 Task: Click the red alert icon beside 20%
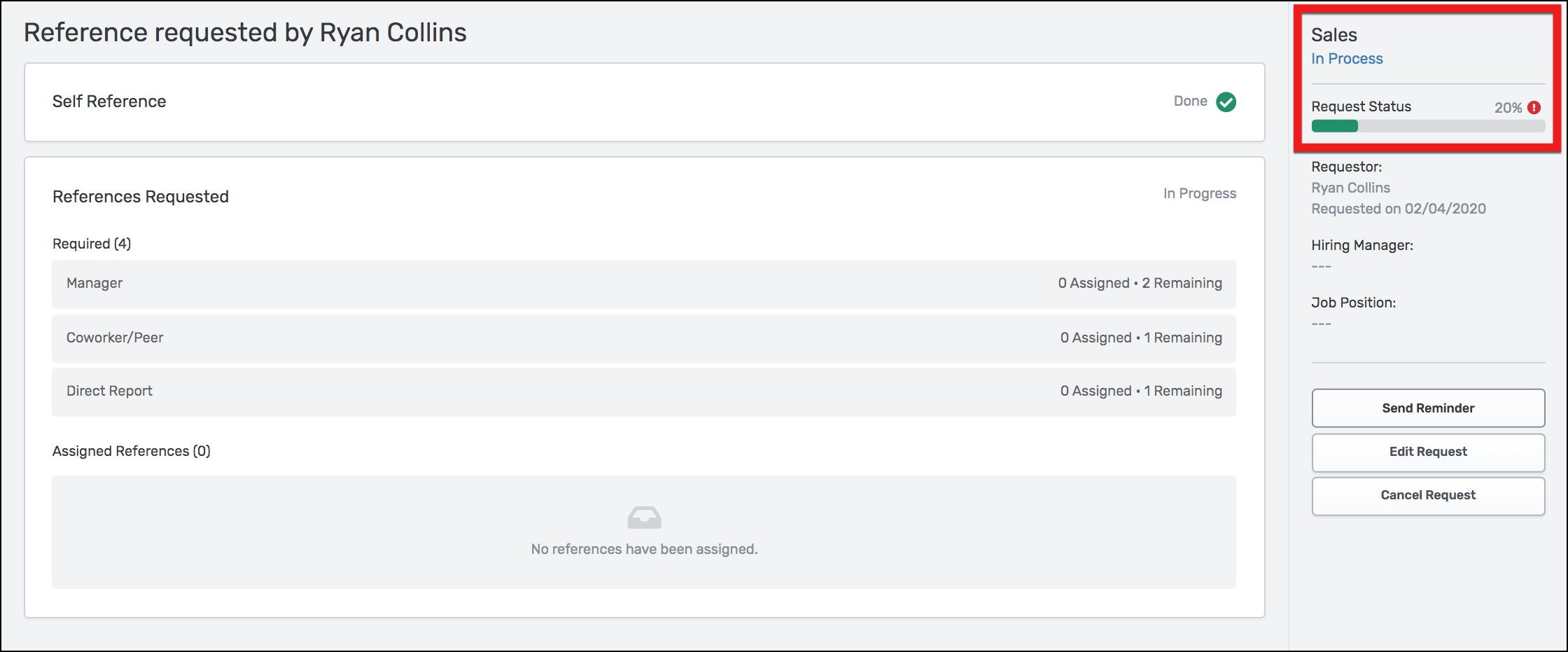[1534, 108]
